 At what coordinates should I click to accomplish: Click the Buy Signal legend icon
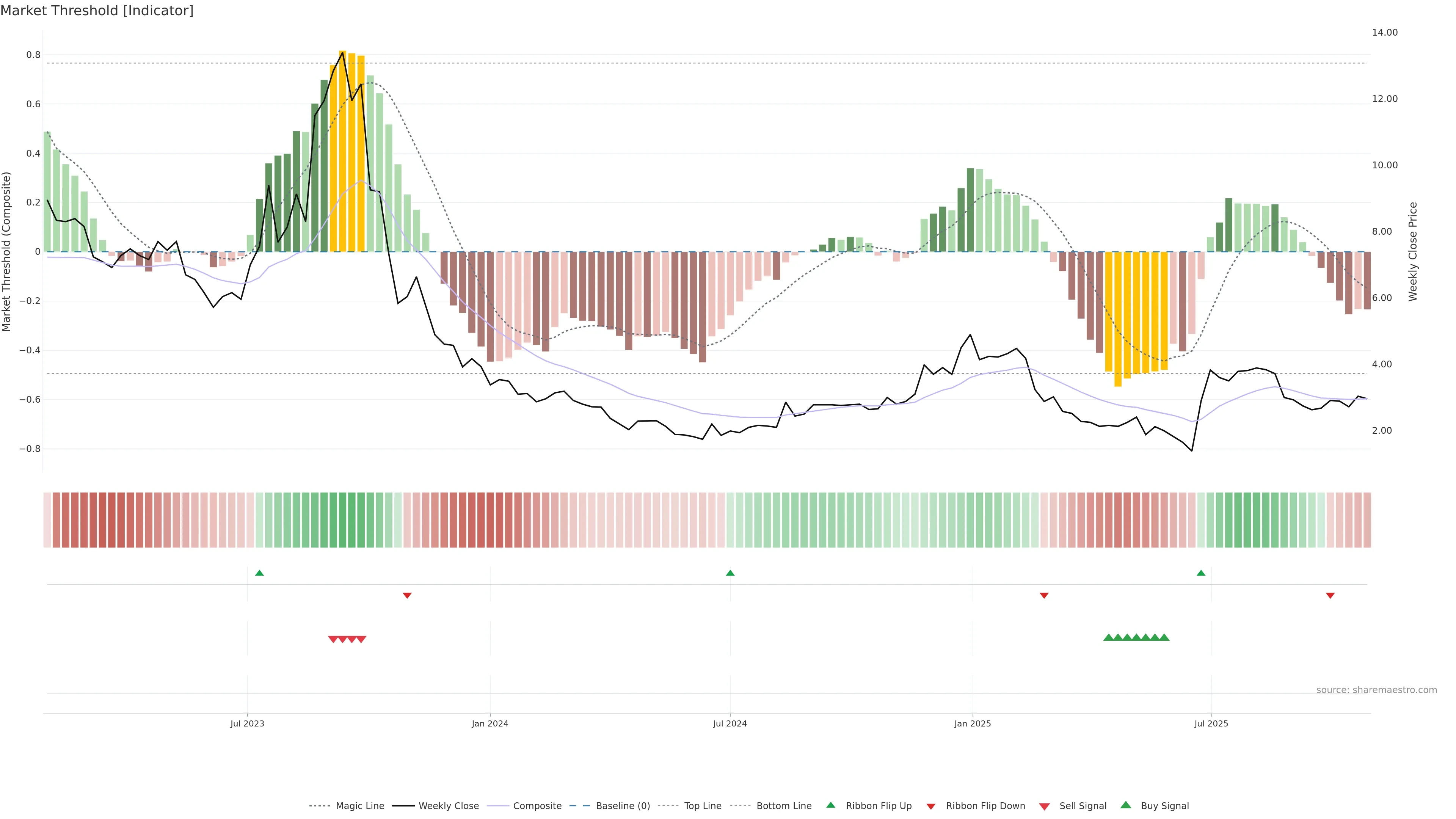pyautogui.click(x=1125, y=805)
